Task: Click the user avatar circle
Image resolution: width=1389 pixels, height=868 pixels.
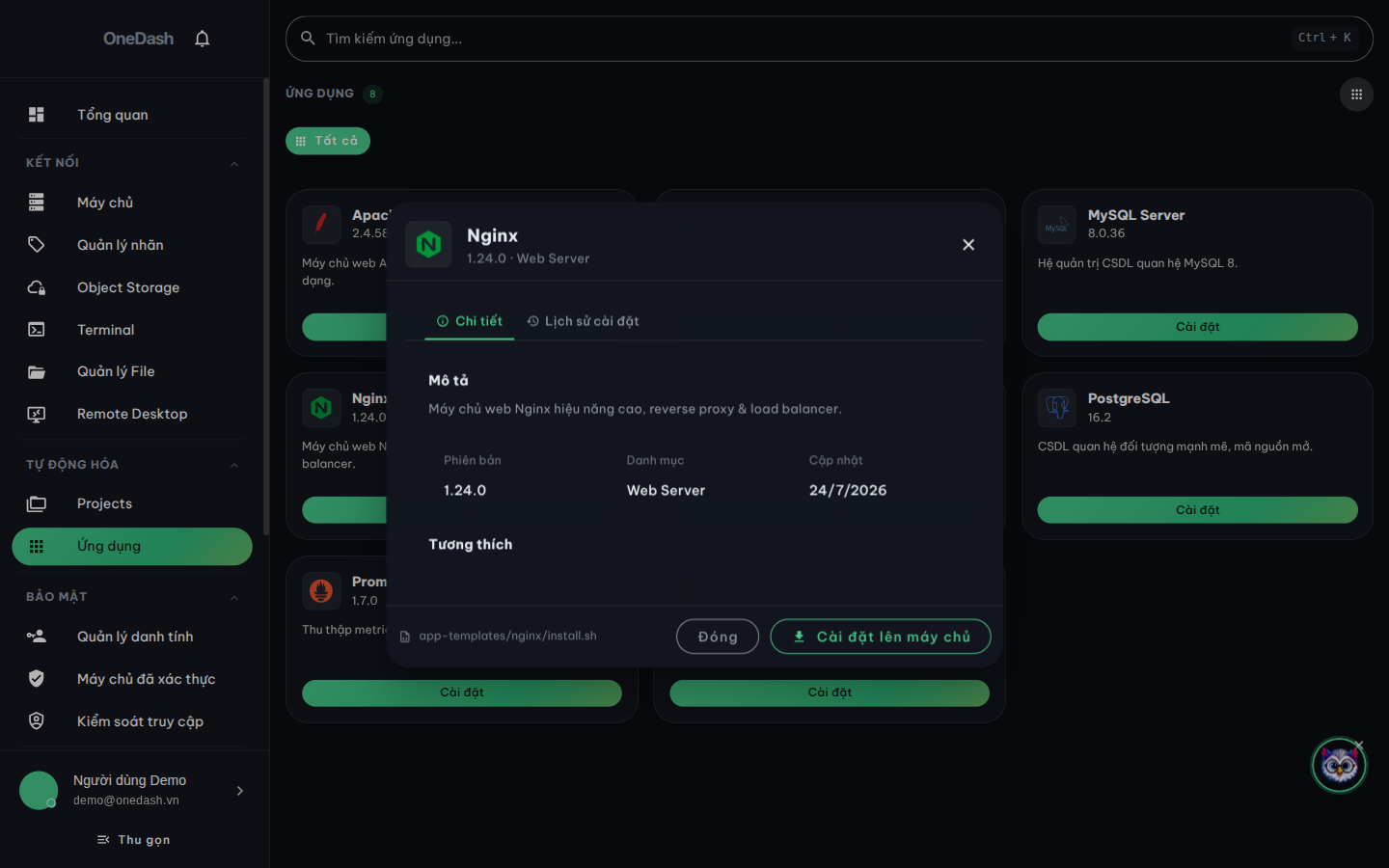Action: [x=39, y=791]
